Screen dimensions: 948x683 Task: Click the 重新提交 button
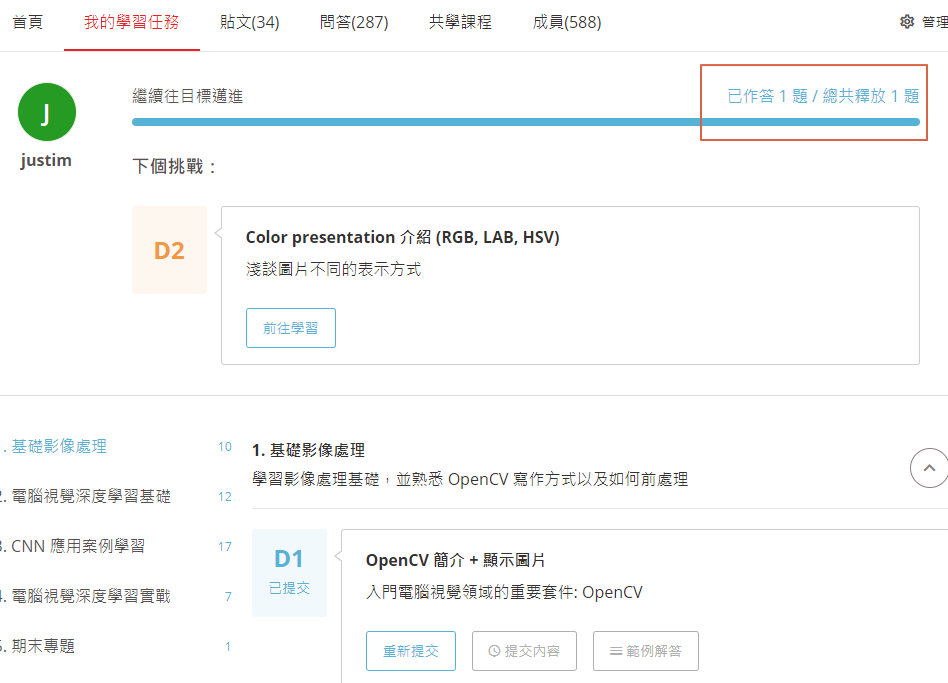(x=411, y=651)
